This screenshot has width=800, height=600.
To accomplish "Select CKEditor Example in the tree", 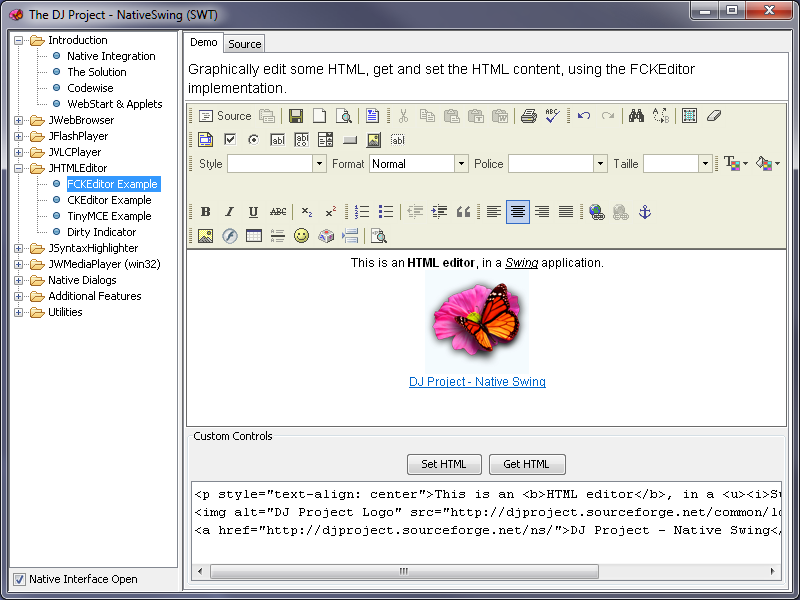I will point(109,200).
